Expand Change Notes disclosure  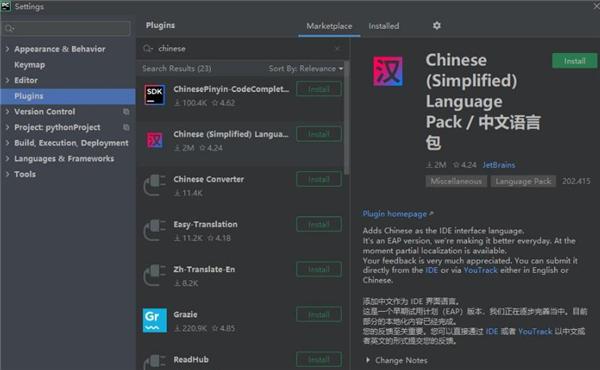pyautogui.click(x=368, y=360)
